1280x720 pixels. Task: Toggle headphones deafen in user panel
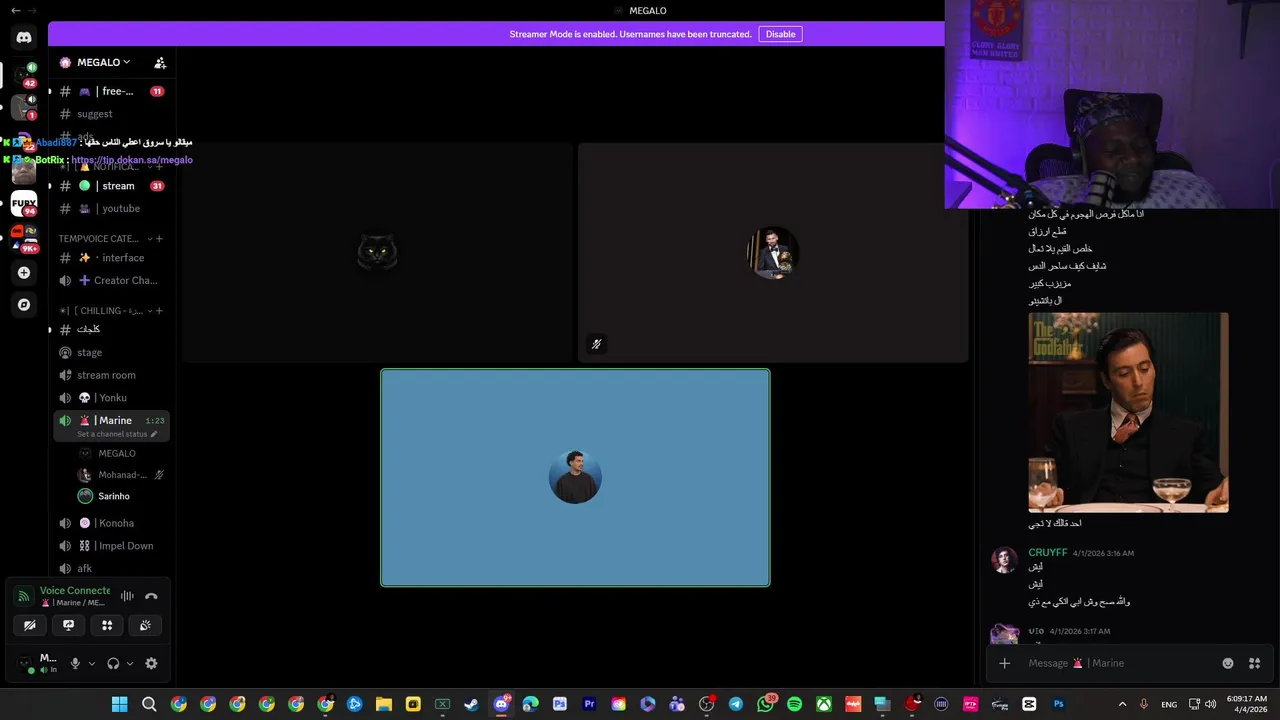pyautogui.click(x=113, y=663)
